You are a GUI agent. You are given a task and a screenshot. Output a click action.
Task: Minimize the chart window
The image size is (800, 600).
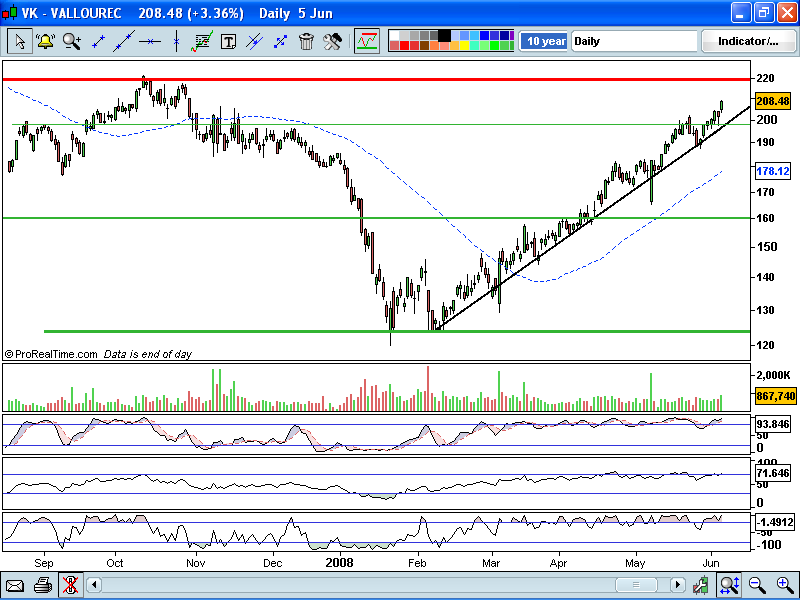point(741,13)
